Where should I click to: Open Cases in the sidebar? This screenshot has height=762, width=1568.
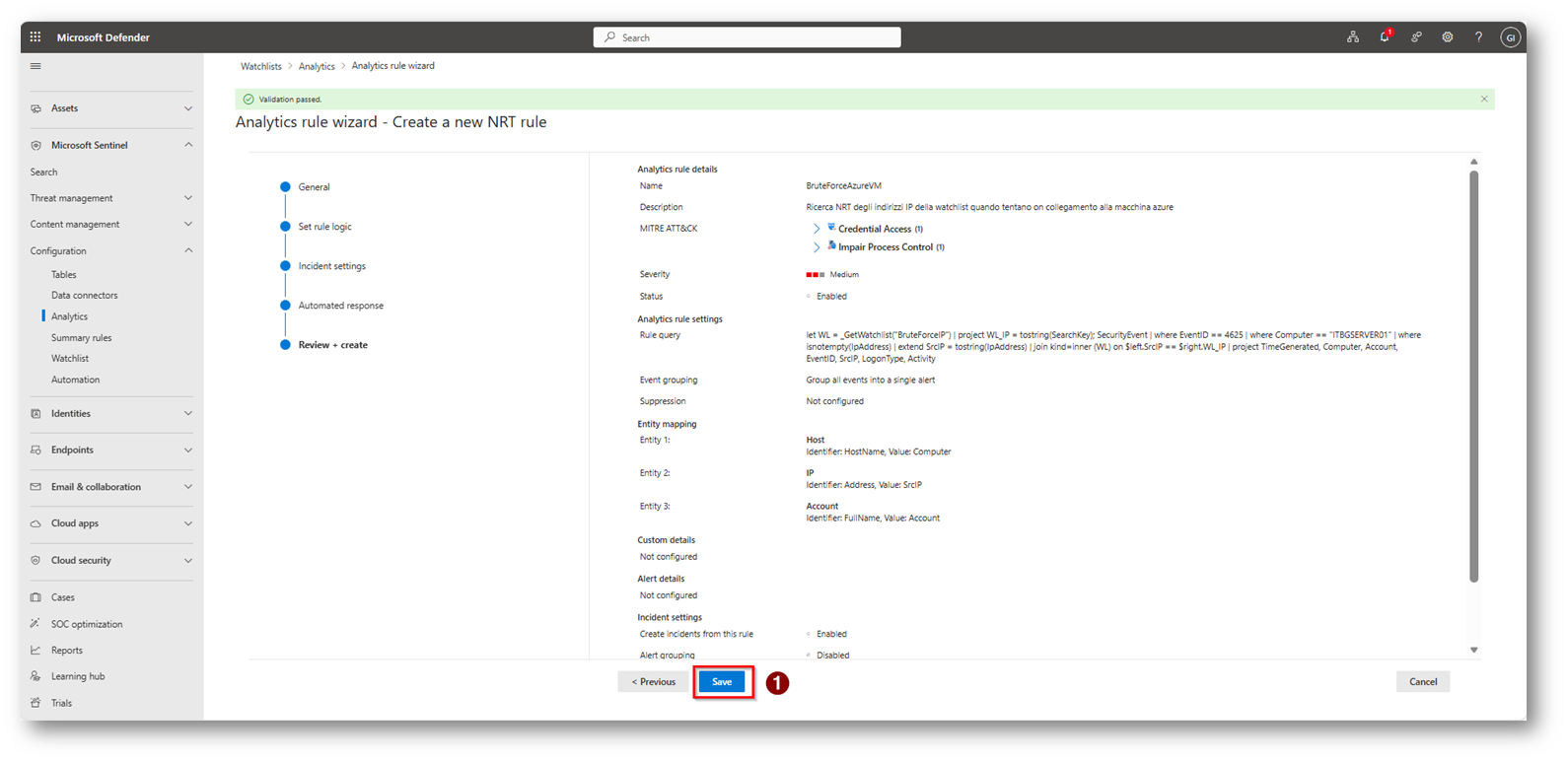(x=63, y=597)
